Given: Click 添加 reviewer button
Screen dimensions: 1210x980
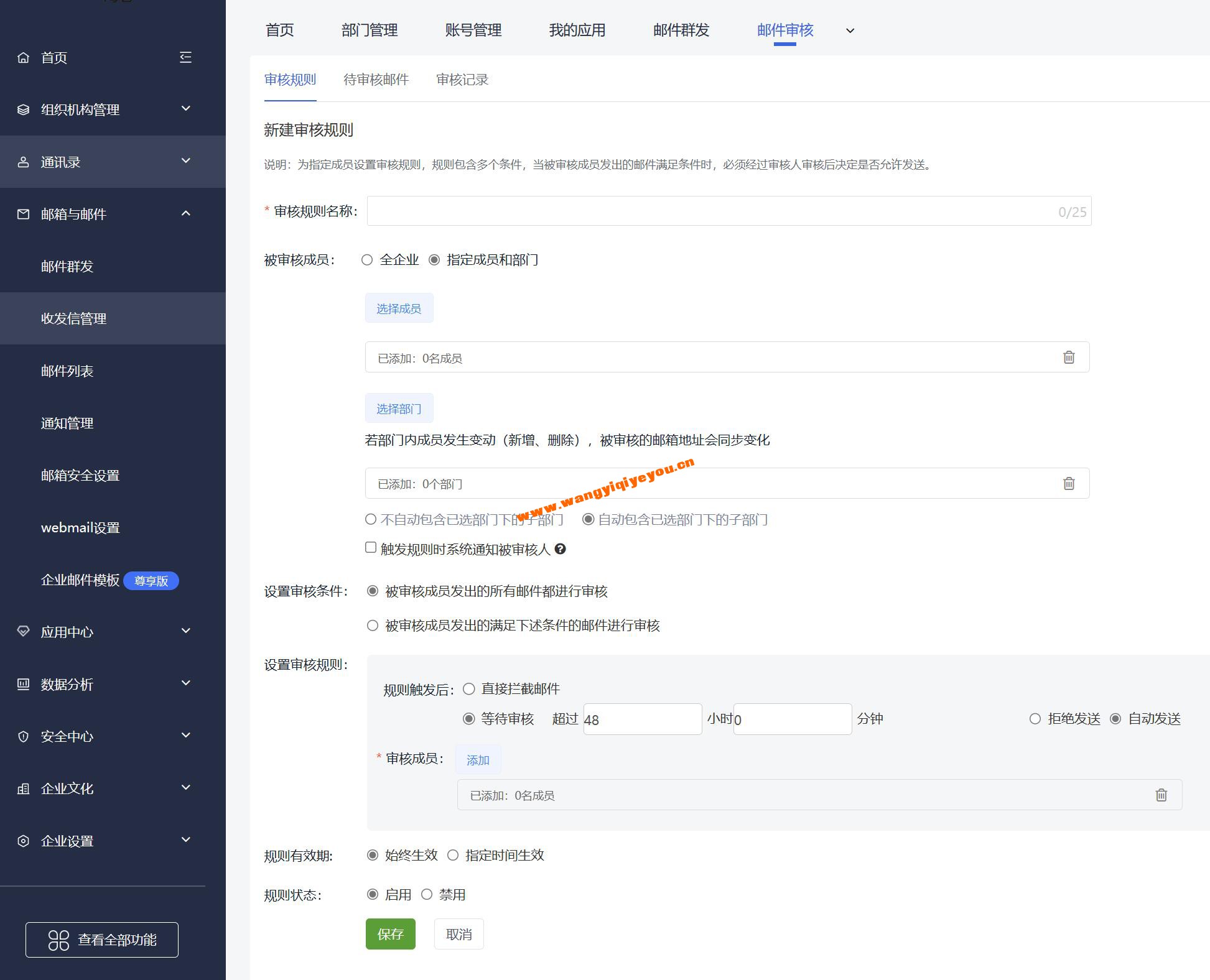Looking at the screenshot, I should [x=478, y=760].
